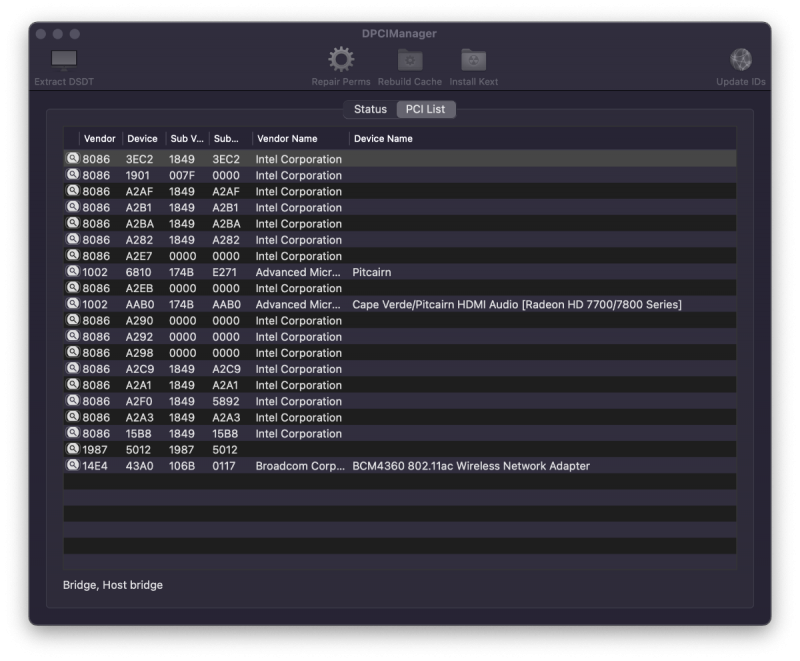Click magnifier icon for Pitcairn 6810 row
This screenshot has width=800, height=661.
click(73, 272)
